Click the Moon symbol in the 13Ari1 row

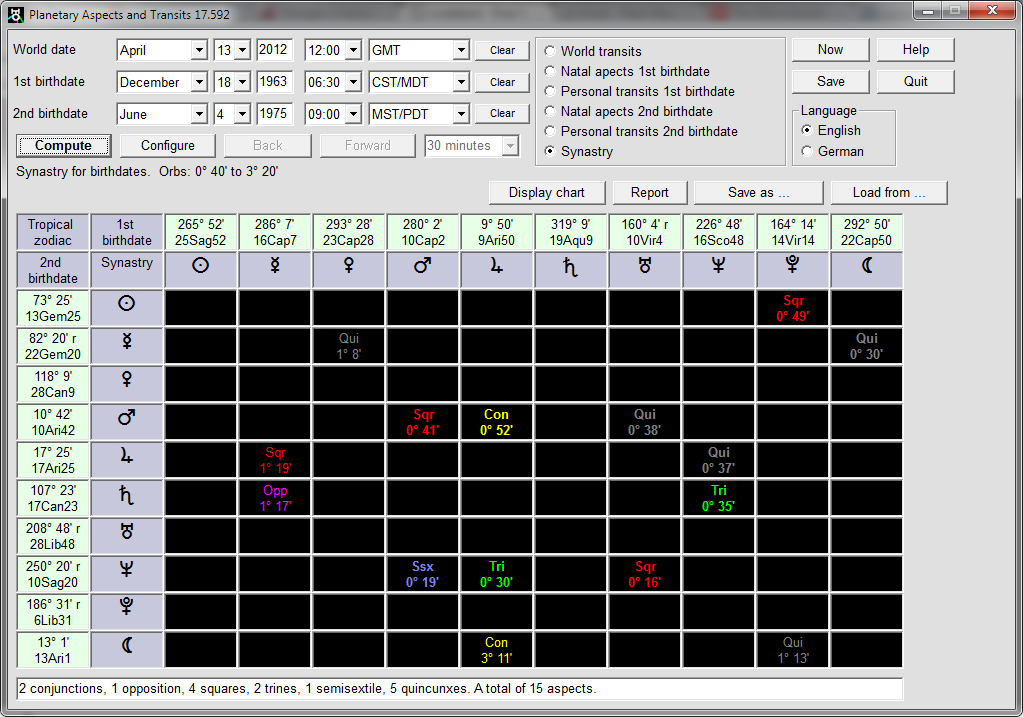tap(127, 645)
